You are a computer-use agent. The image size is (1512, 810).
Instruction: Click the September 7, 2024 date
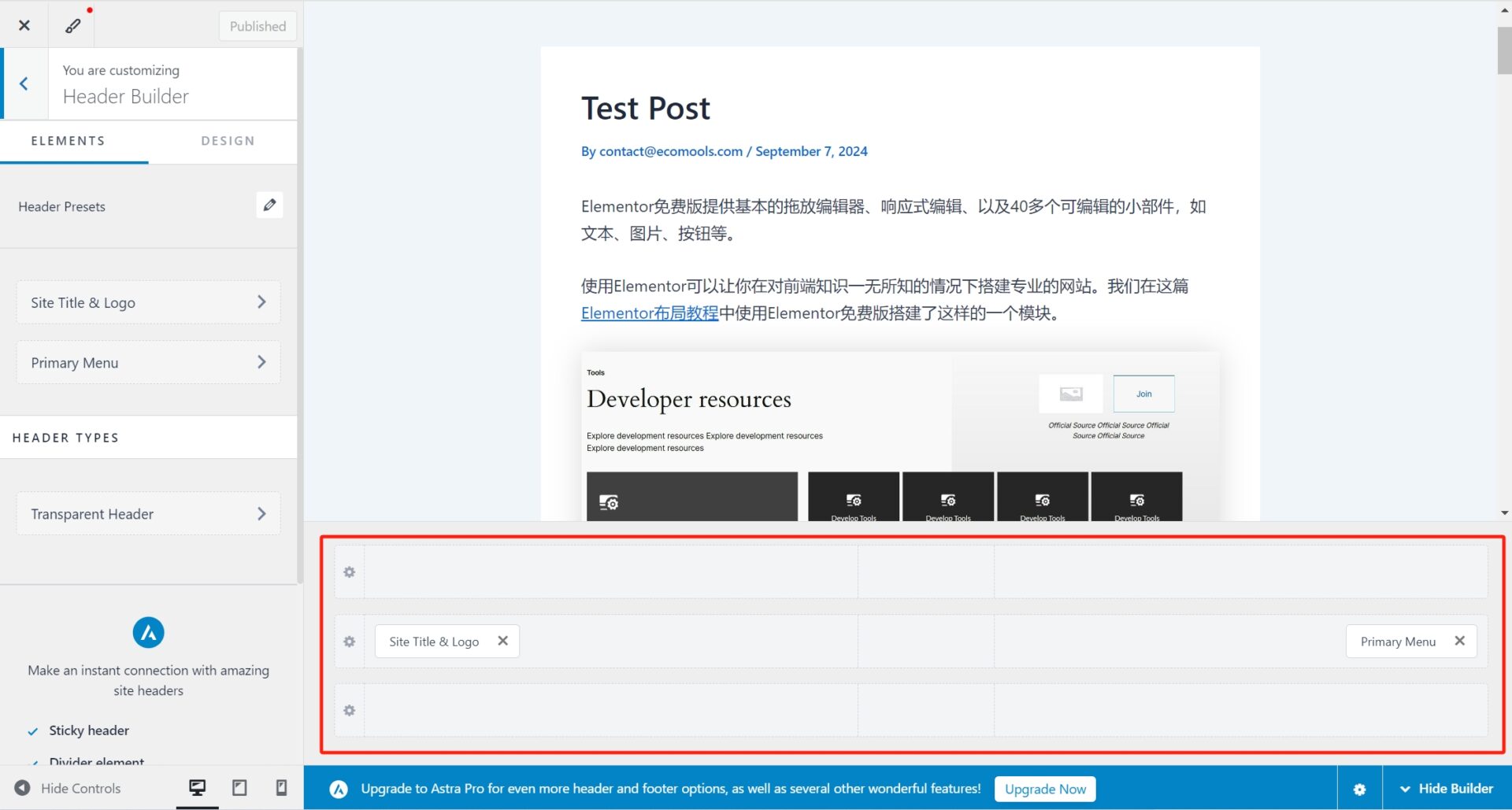point(811,151)
